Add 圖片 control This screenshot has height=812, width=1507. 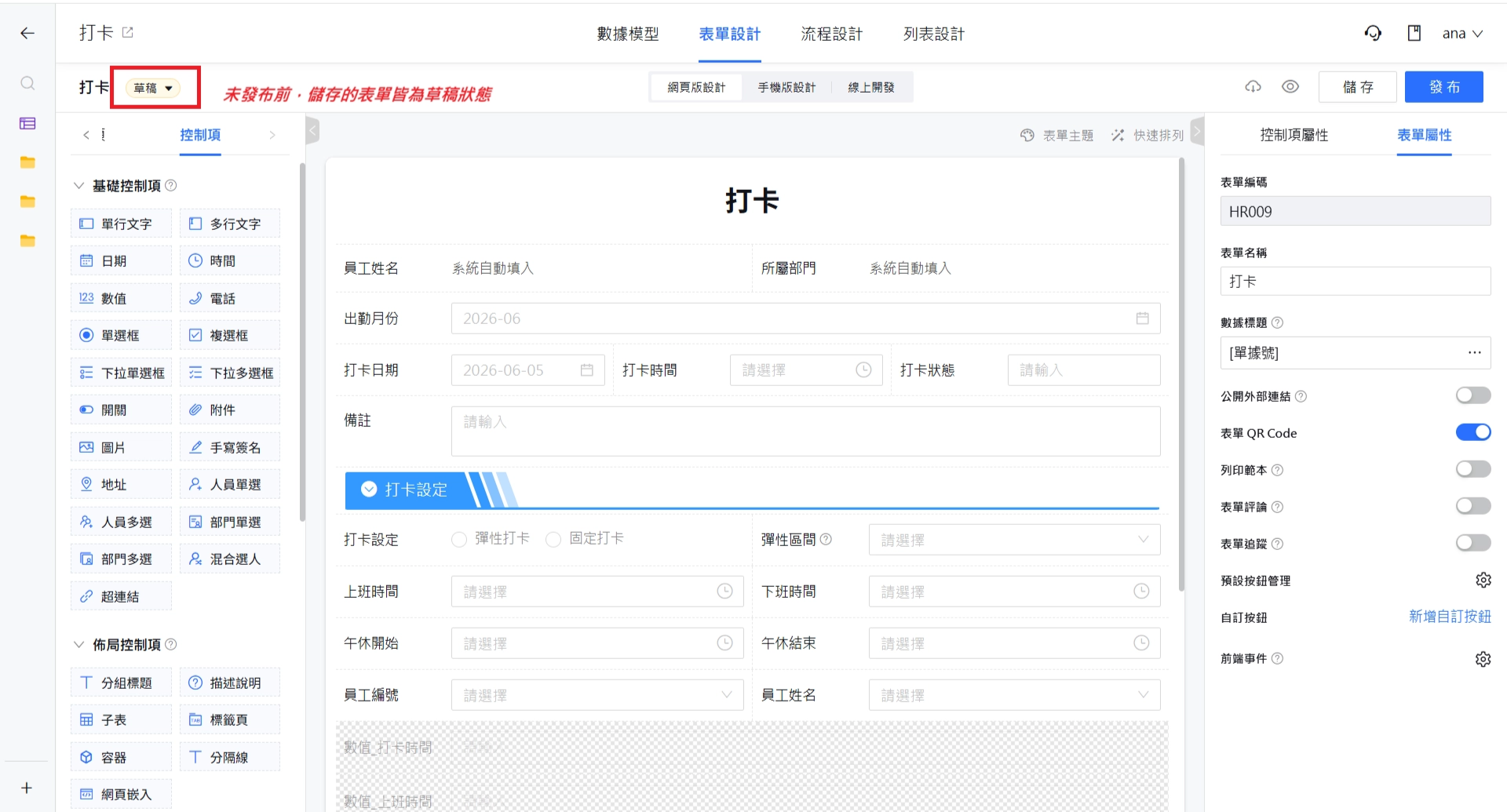[121, 447]
